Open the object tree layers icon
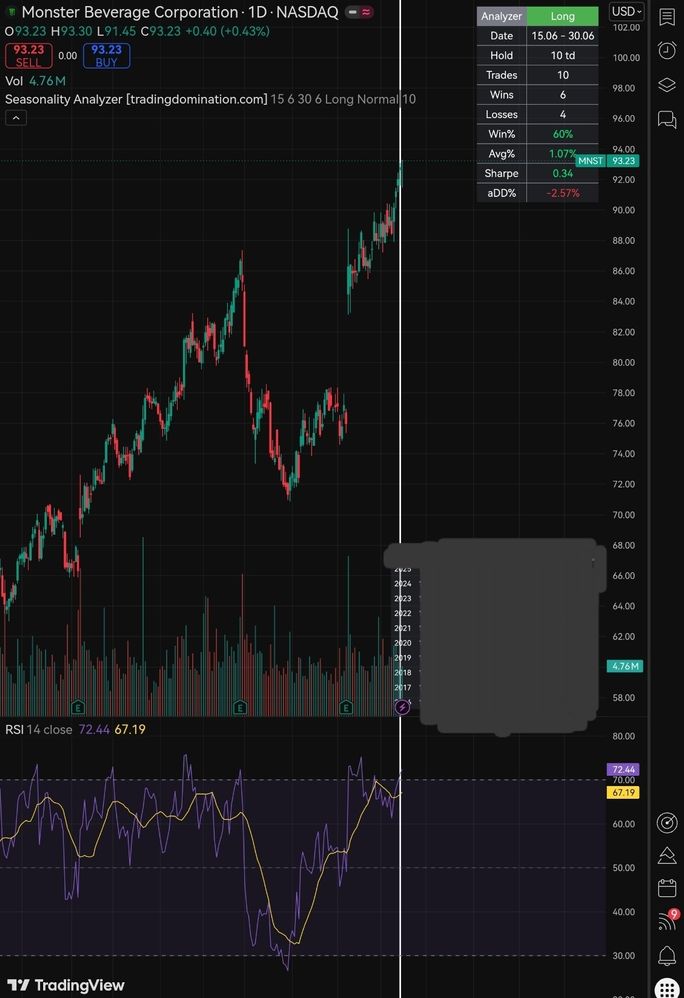The height and width of the screenshot is (998, 684). coord(666,85)
